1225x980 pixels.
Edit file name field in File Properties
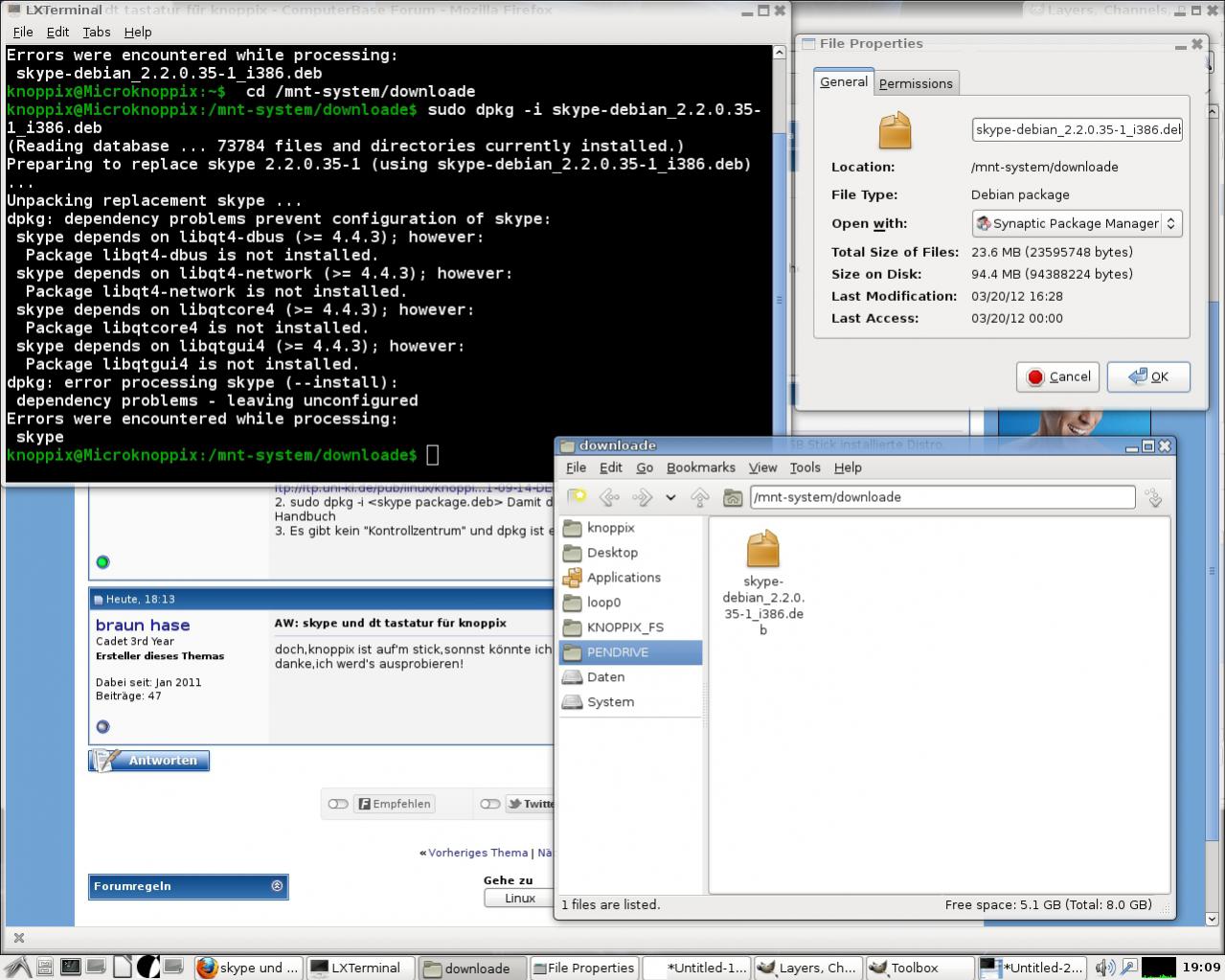(x=1078, y=129)
